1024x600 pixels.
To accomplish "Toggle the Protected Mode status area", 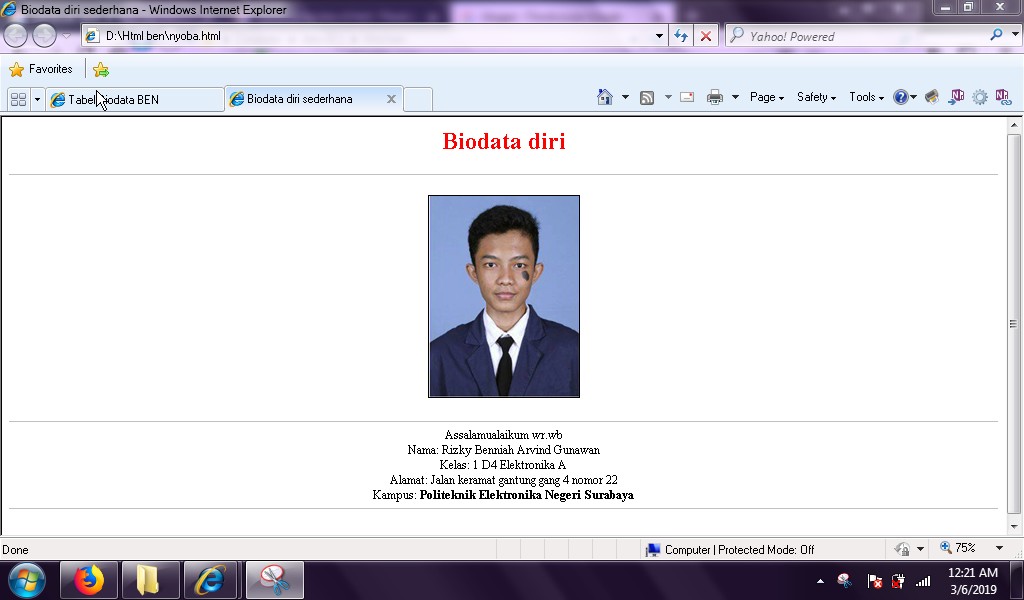I will click(742, 549).
